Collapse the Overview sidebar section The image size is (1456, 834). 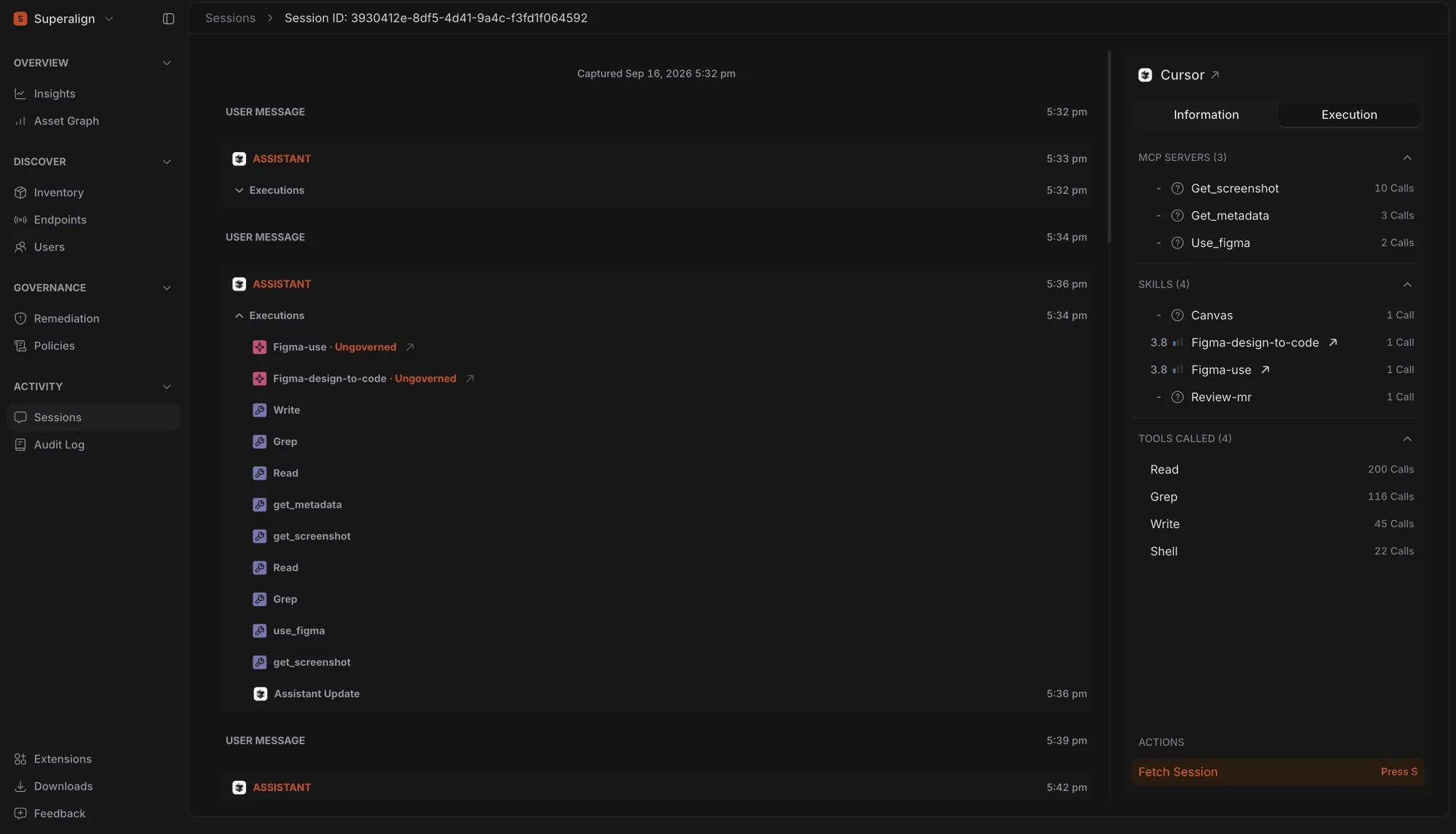[x=167, y=63]
